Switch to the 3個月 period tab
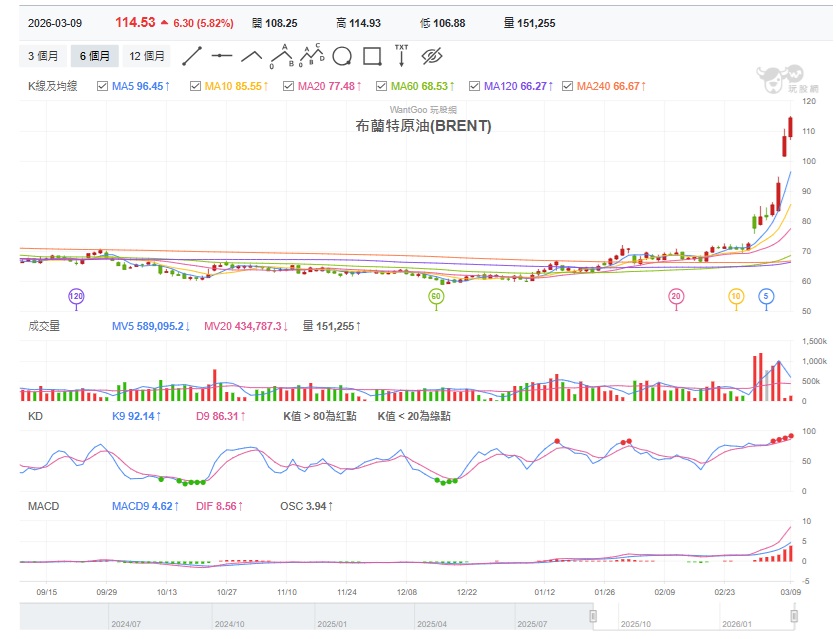This screenshot has width=836, height=639. (42, 55)
